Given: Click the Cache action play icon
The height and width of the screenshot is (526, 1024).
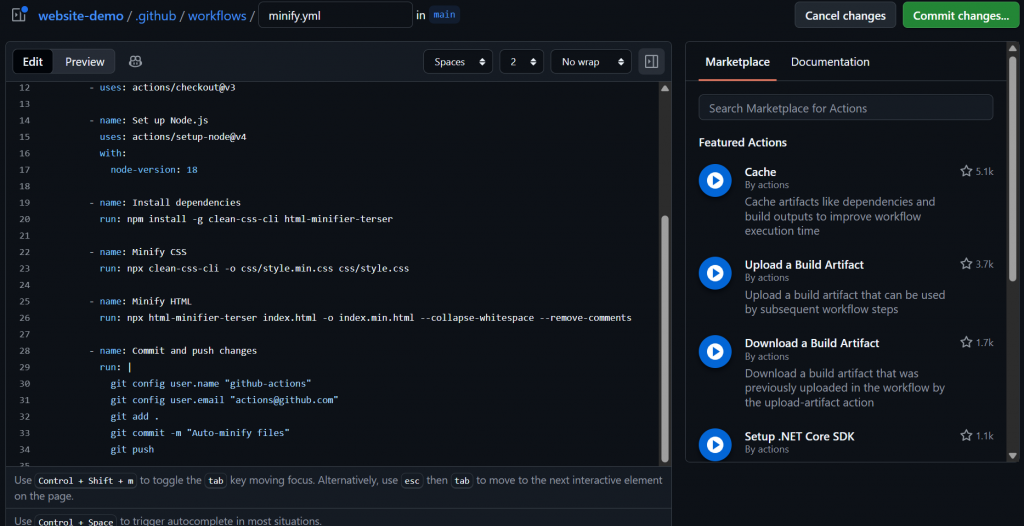Looking at the screenshot, I should click(714, 180).
